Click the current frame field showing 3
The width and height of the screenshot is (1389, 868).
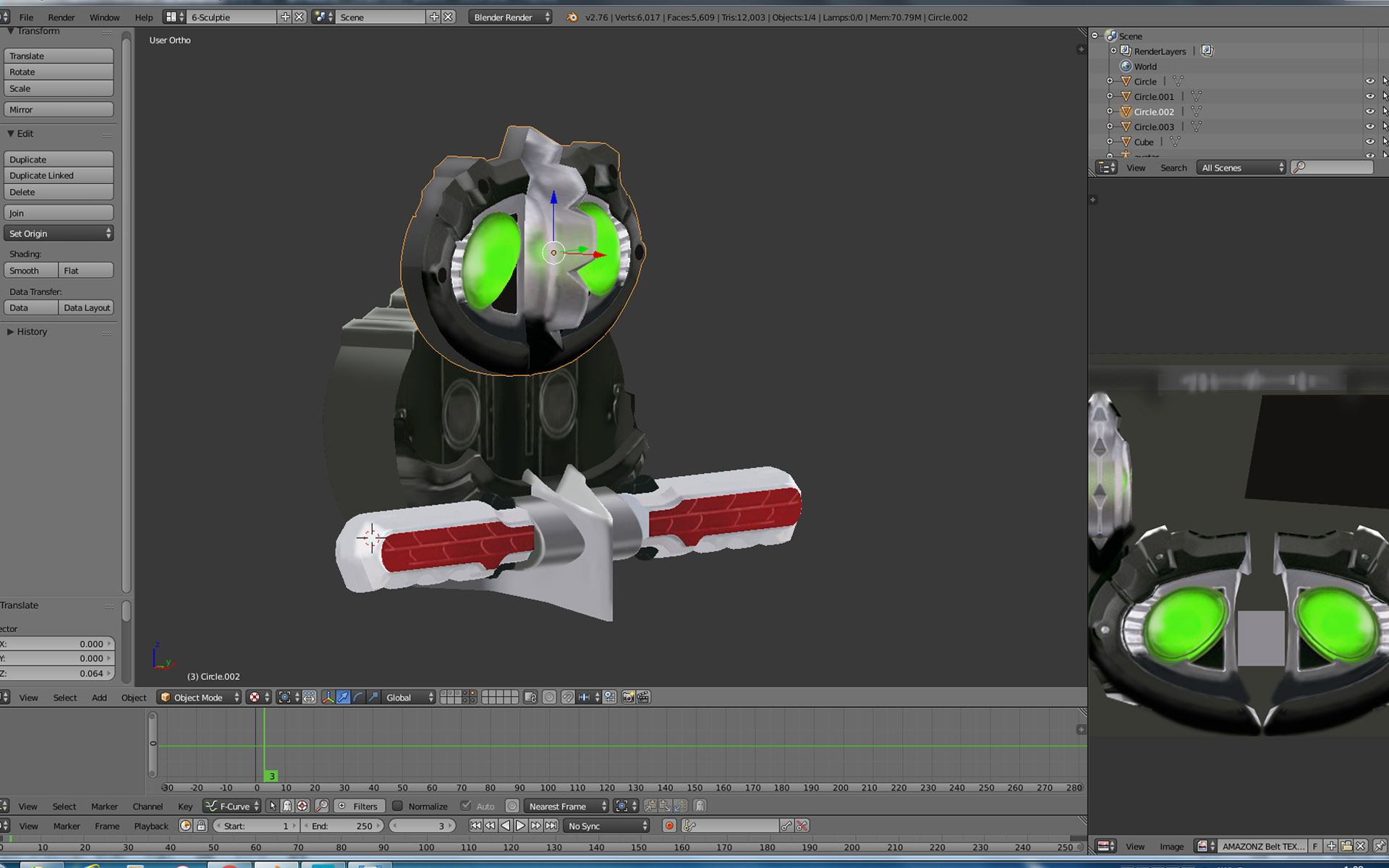[424, 826]
